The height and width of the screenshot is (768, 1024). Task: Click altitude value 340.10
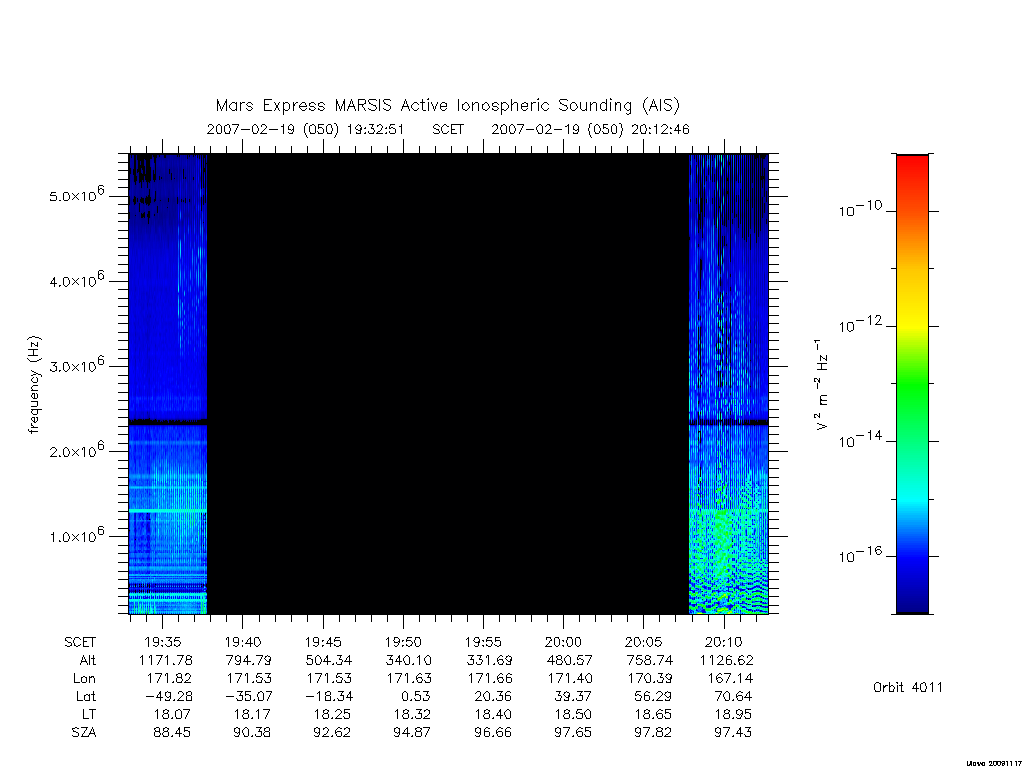(408, 660)
